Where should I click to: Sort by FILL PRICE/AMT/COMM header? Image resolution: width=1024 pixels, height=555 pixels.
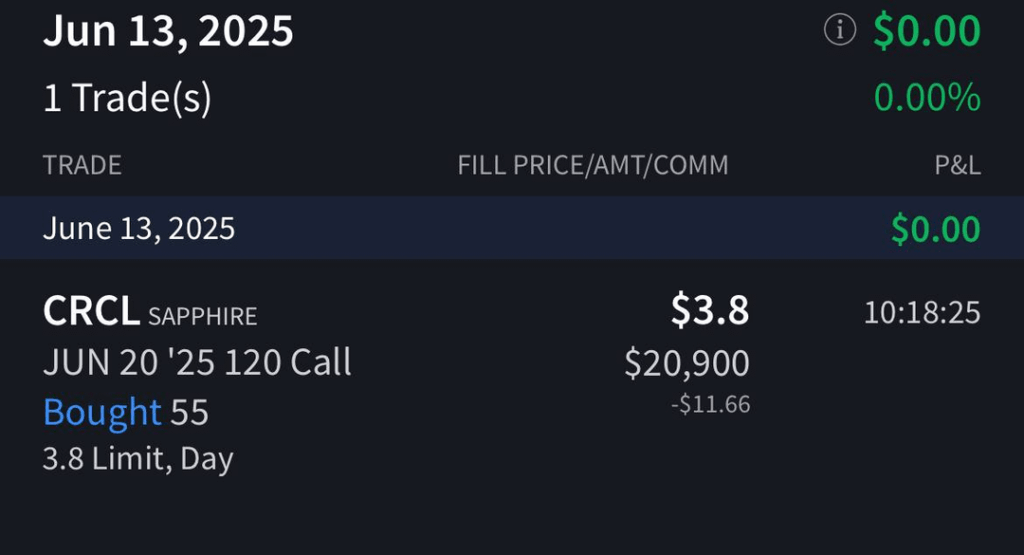pos(593,165)
